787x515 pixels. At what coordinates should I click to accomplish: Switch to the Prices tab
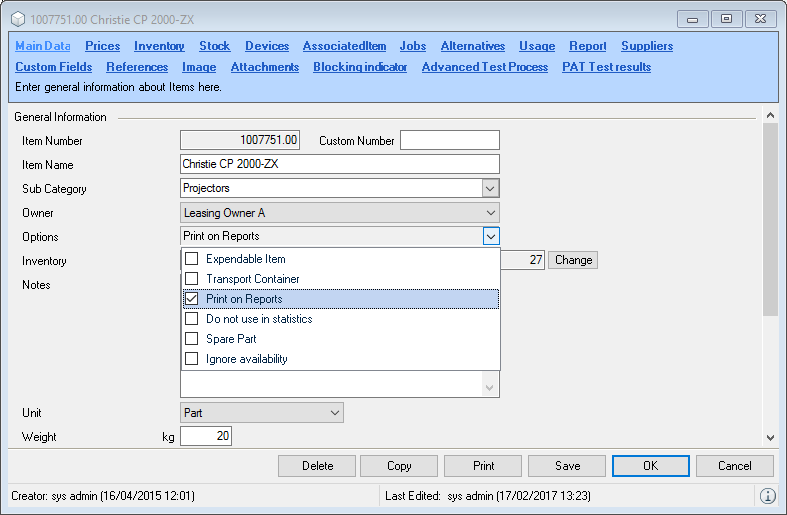[102, 46]
